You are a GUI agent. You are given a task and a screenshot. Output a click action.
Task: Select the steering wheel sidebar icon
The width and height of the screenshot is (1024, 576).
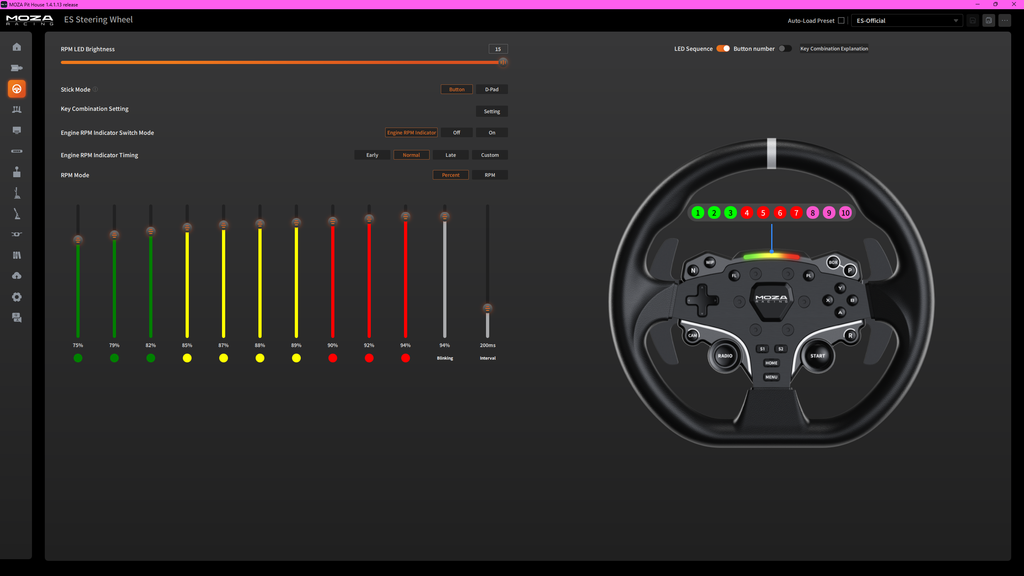point(17,89)
